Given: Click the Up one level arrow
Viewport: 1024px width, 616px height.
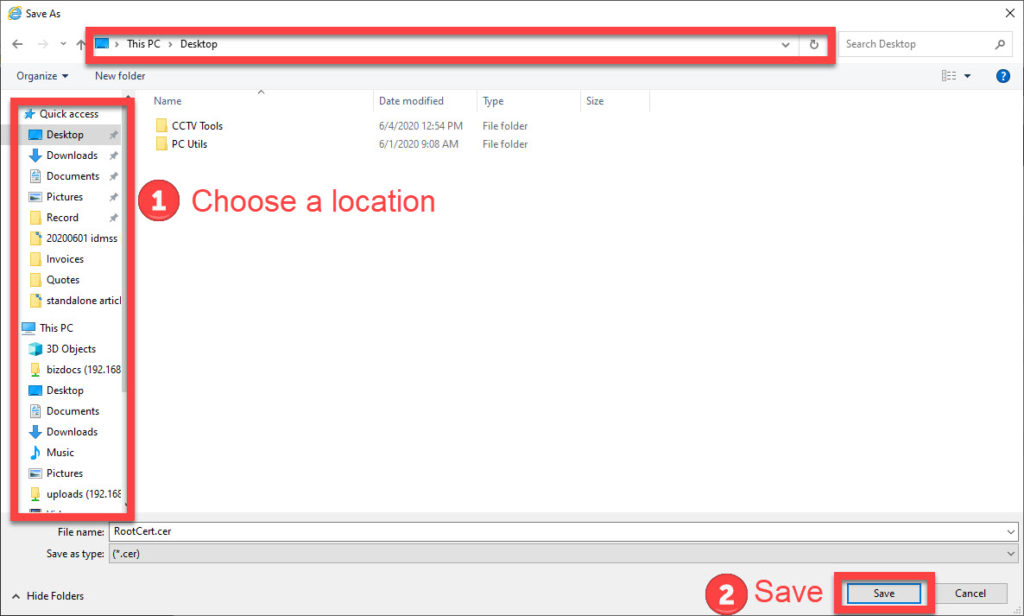Looking at the screenshot, I should pyautogui.click(x=81, y=44).
